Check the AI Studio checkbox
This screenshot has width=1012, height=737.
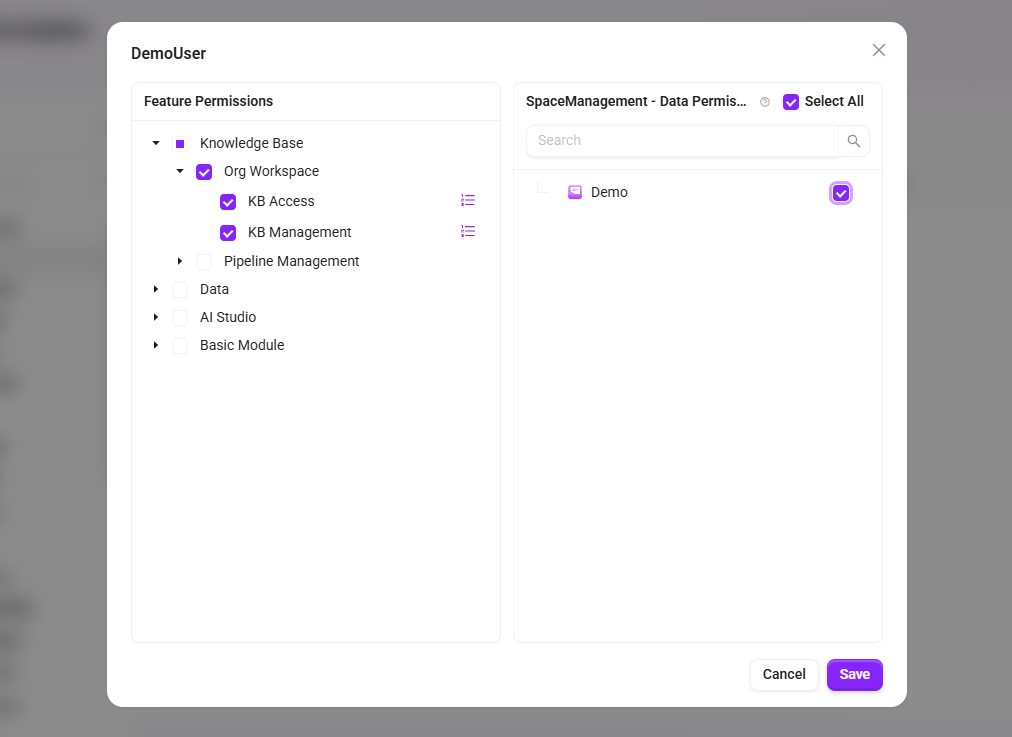click(180, 318)
